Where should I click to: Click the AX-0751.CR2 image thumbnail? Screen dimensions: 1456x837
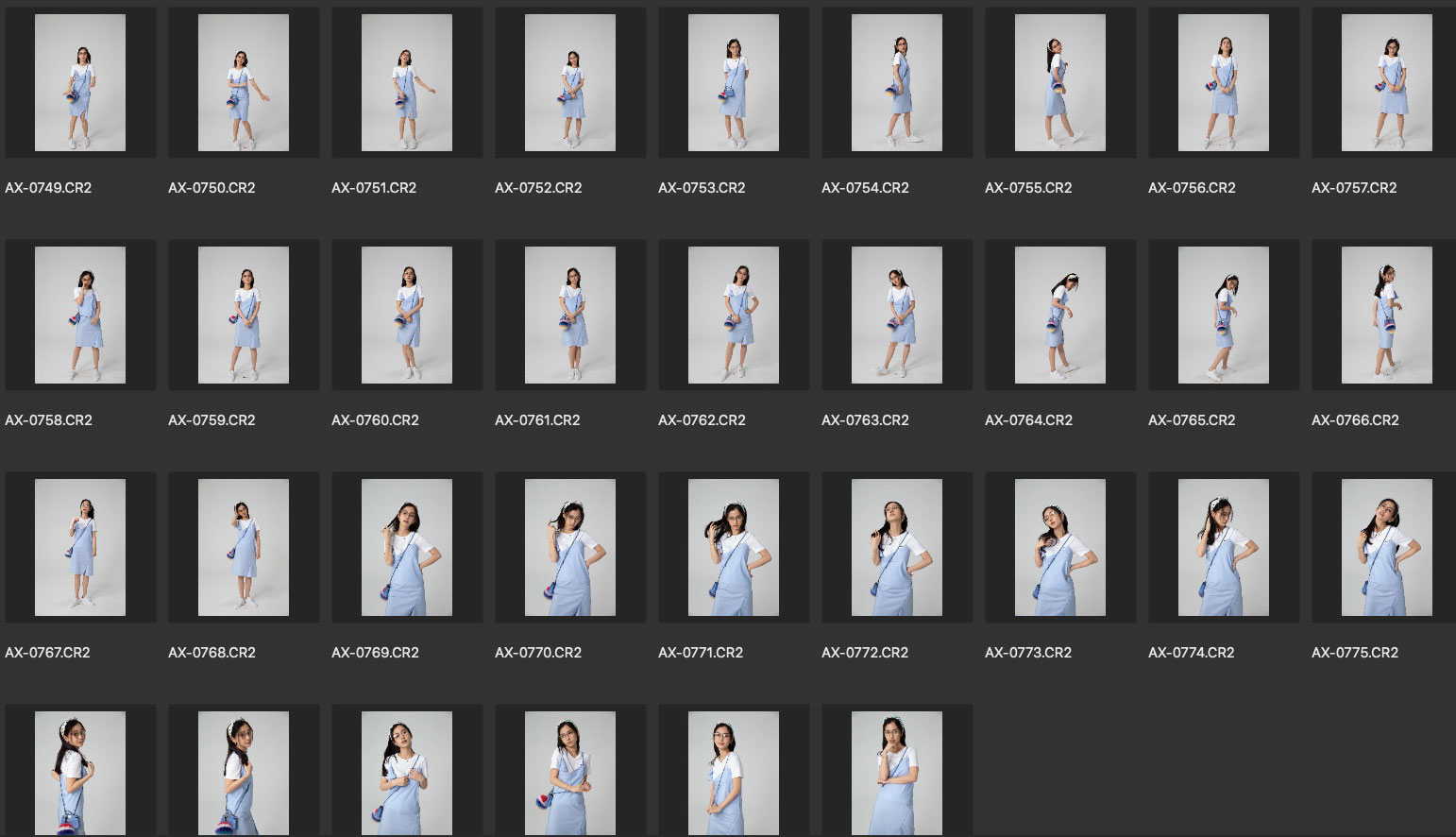click(x=407, y=83)
